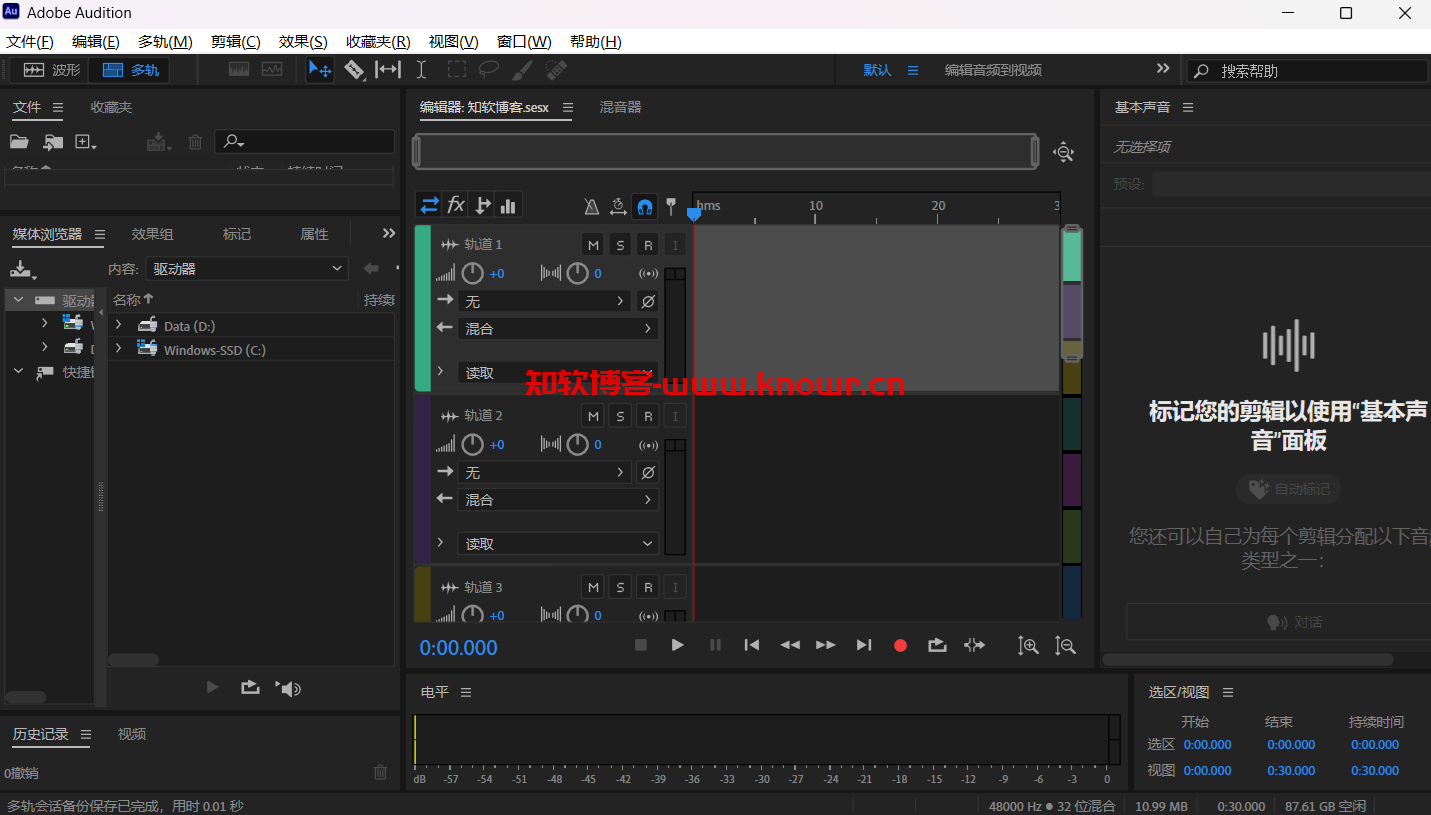Switch to the Mixer tab
This screenshot has width=1431, height=815.
[x=620, y=107]
